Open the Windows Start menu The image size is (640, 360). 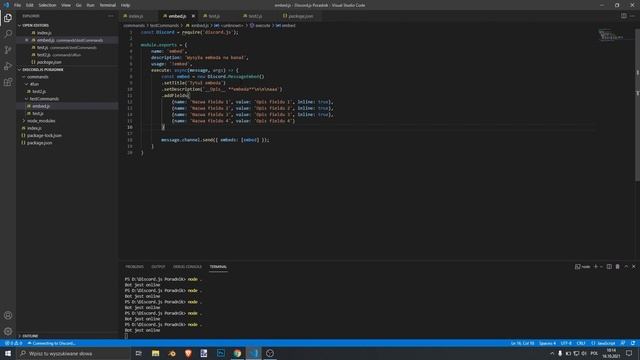(x=8, y=353)
